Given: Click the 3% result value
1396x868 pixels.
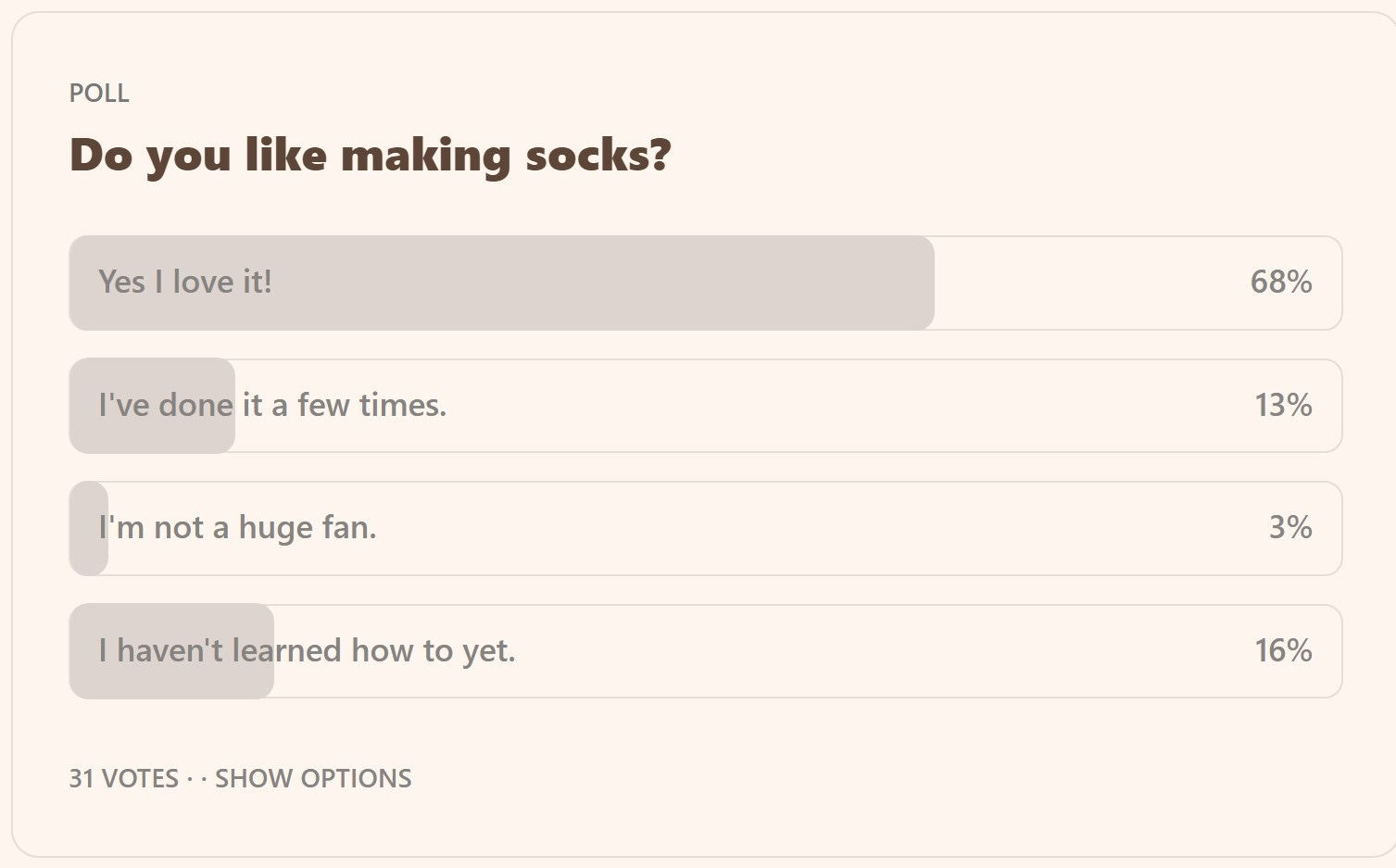Looking at the screenshot, I should coord(1290,528).
